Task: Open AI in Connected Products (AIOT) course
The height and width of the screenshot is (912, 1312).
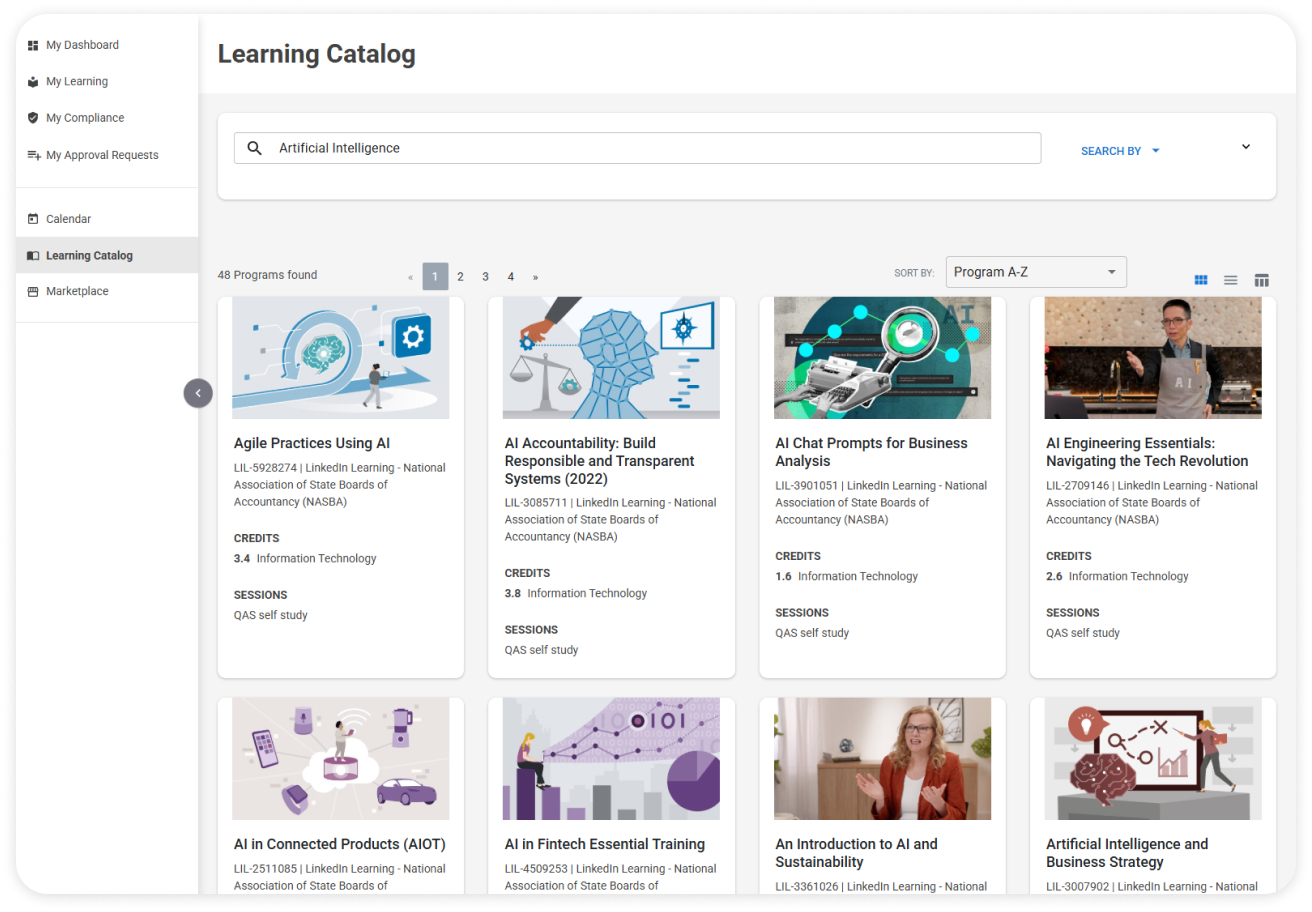Action: tap(340, 844)
